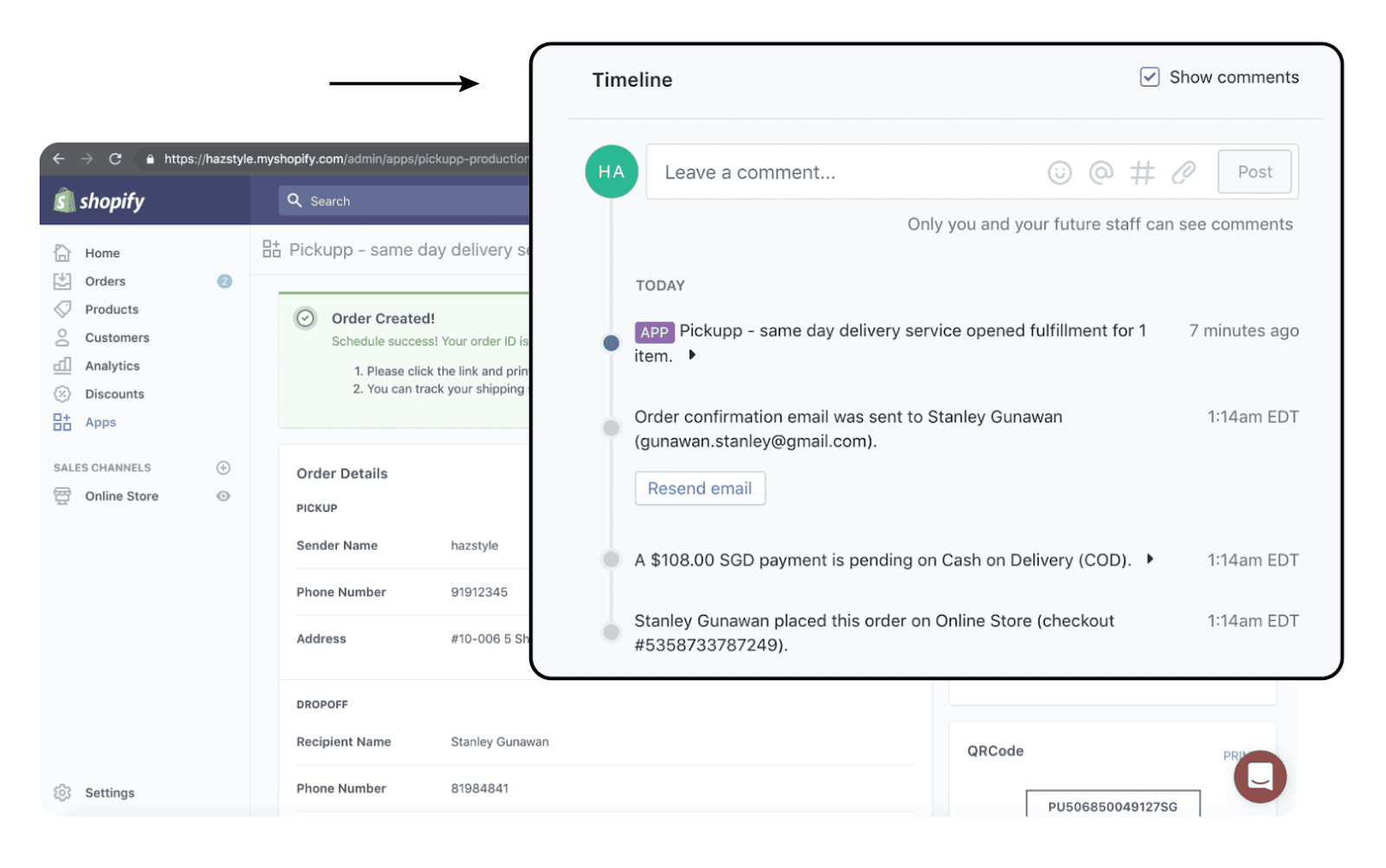Click the Shopify search field
Screen dimensions: 1386x868
point(404,200)
